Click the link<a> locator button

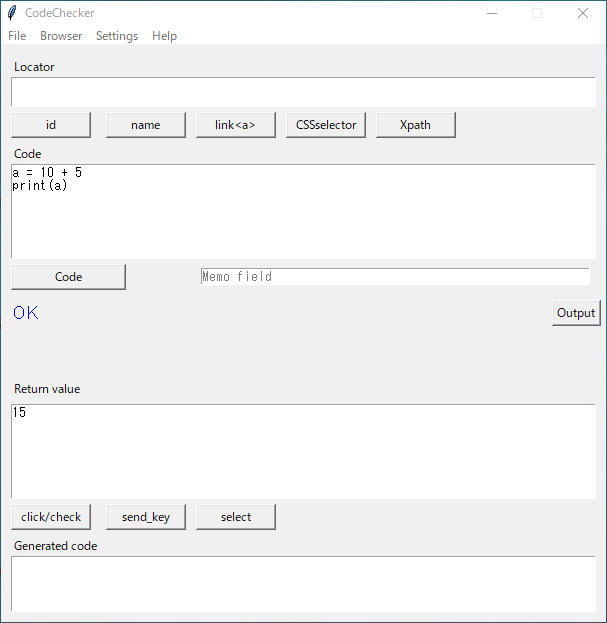coord(236,125)
